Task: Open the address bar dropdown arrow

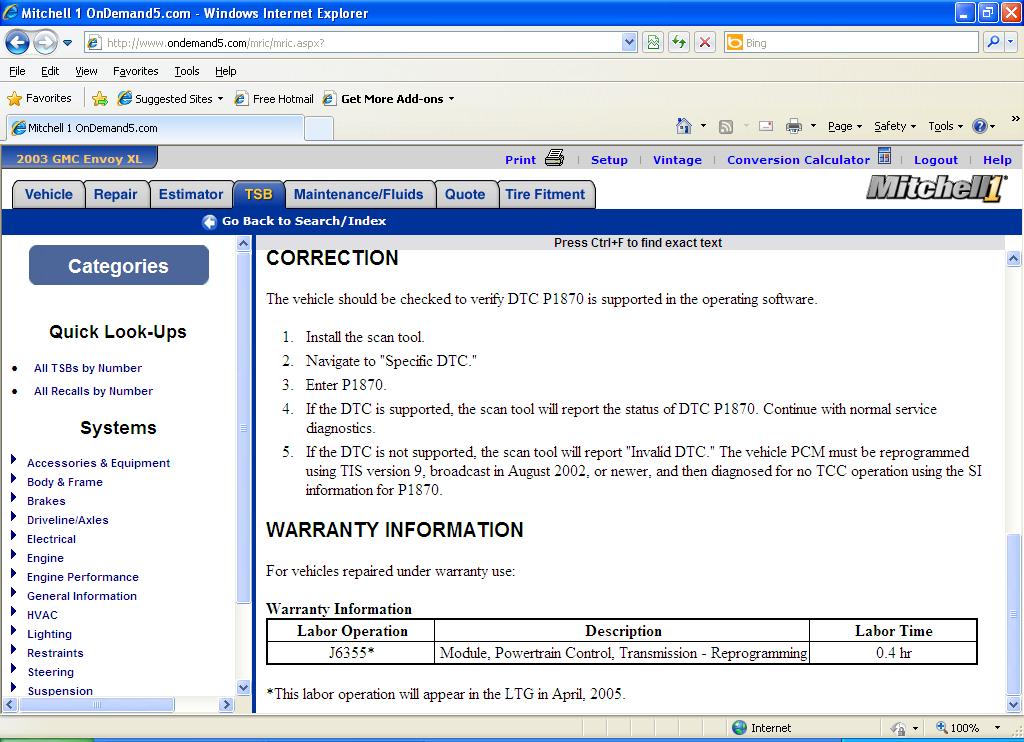Action: pos(629,42)
